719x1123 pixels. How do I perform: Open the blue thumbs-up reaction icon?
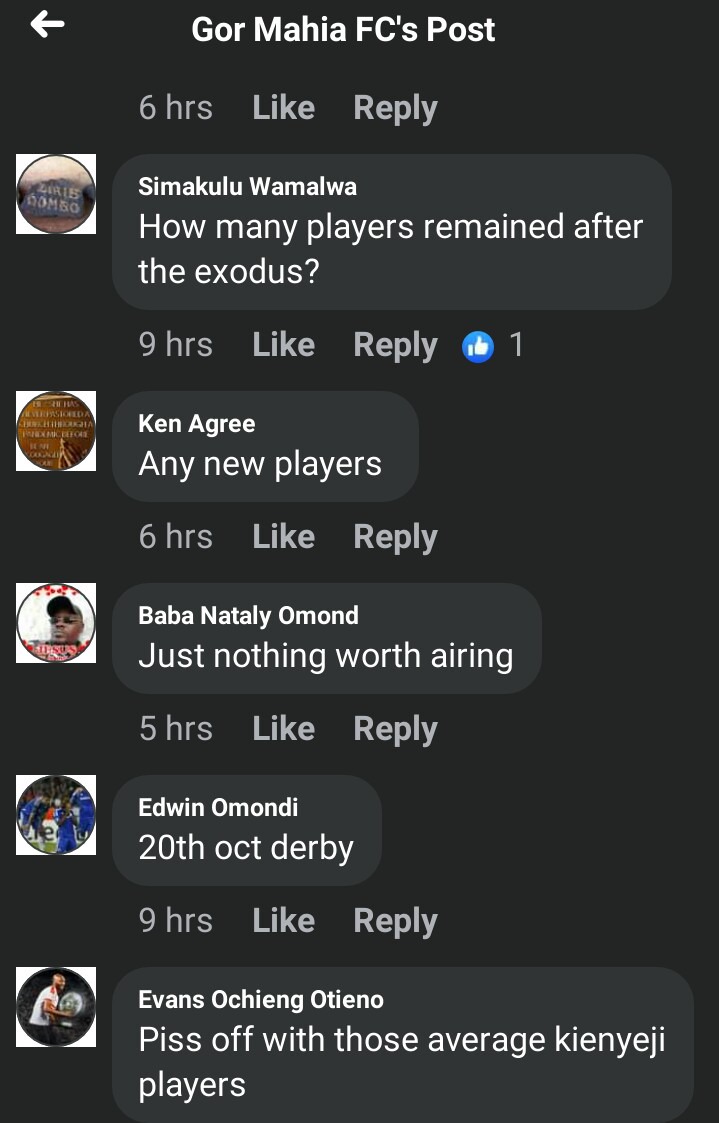tap(478, 347)
